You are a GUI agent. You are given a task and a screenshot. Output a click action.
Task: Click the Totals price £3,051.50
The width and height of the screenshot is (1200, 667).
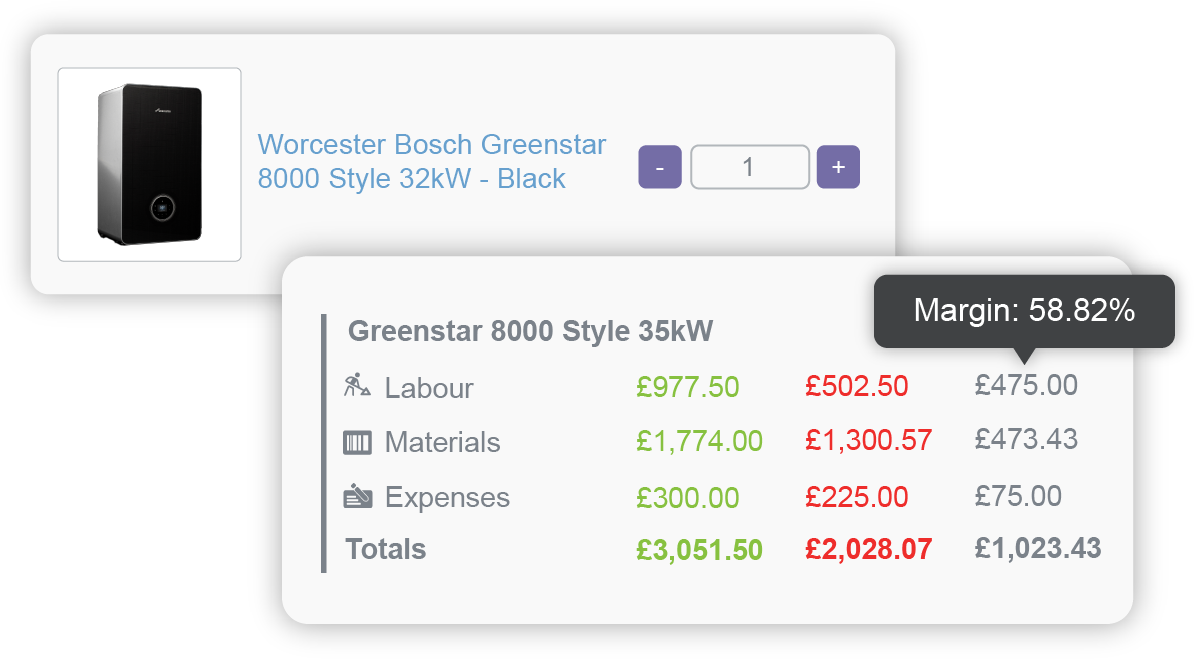click(699, 550)
